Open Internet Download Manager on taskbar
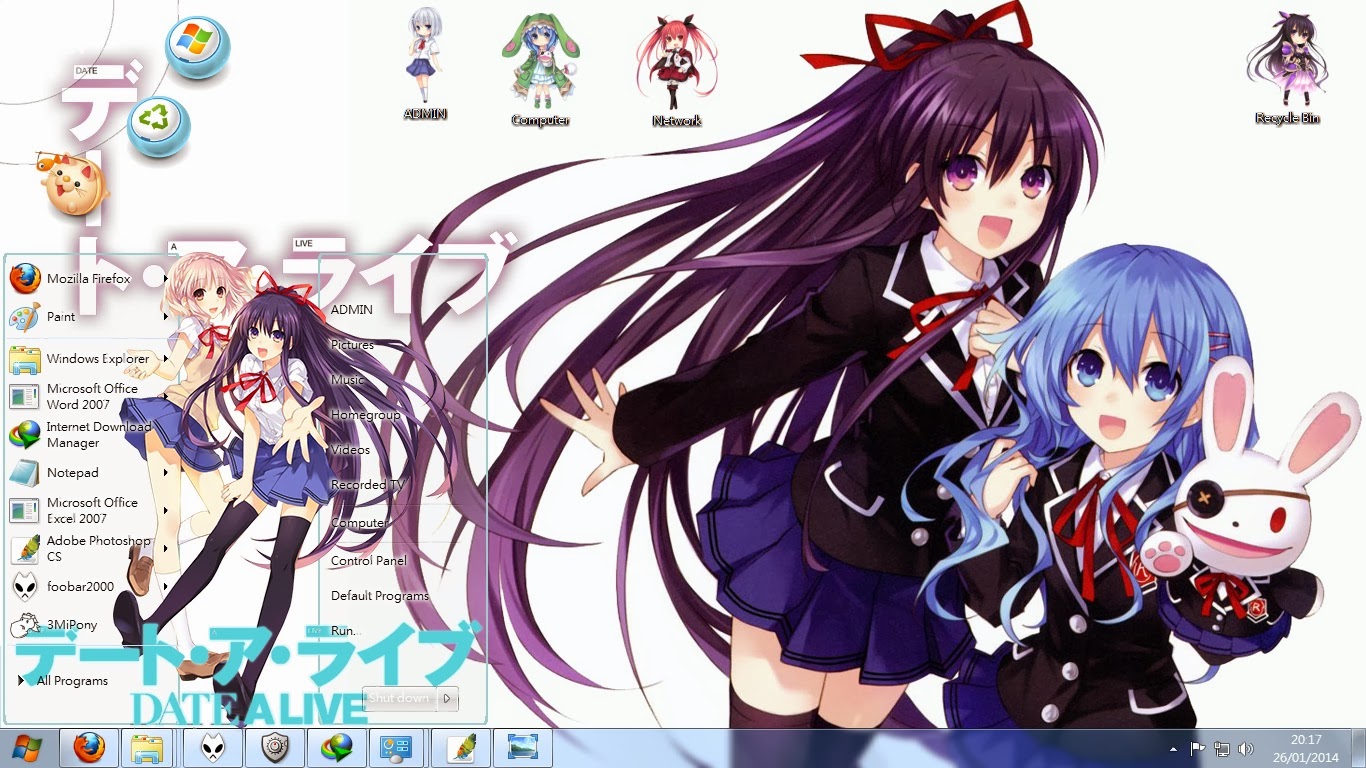 coord(337,748)
